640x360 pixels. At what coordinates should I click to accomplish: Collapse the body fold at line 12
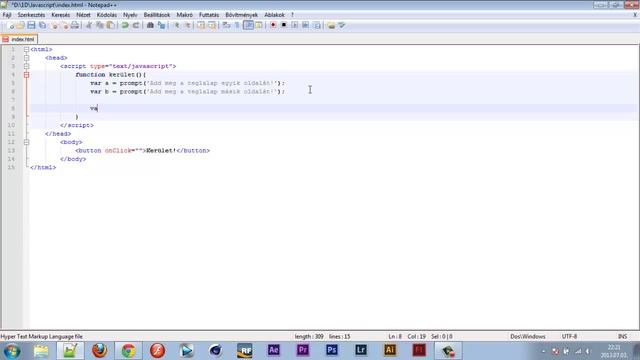coord(27,142)
